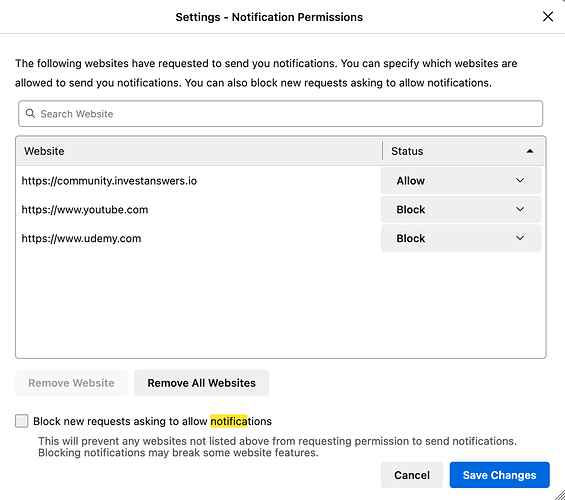Toggle the Status sort arrow

[530, 151]
